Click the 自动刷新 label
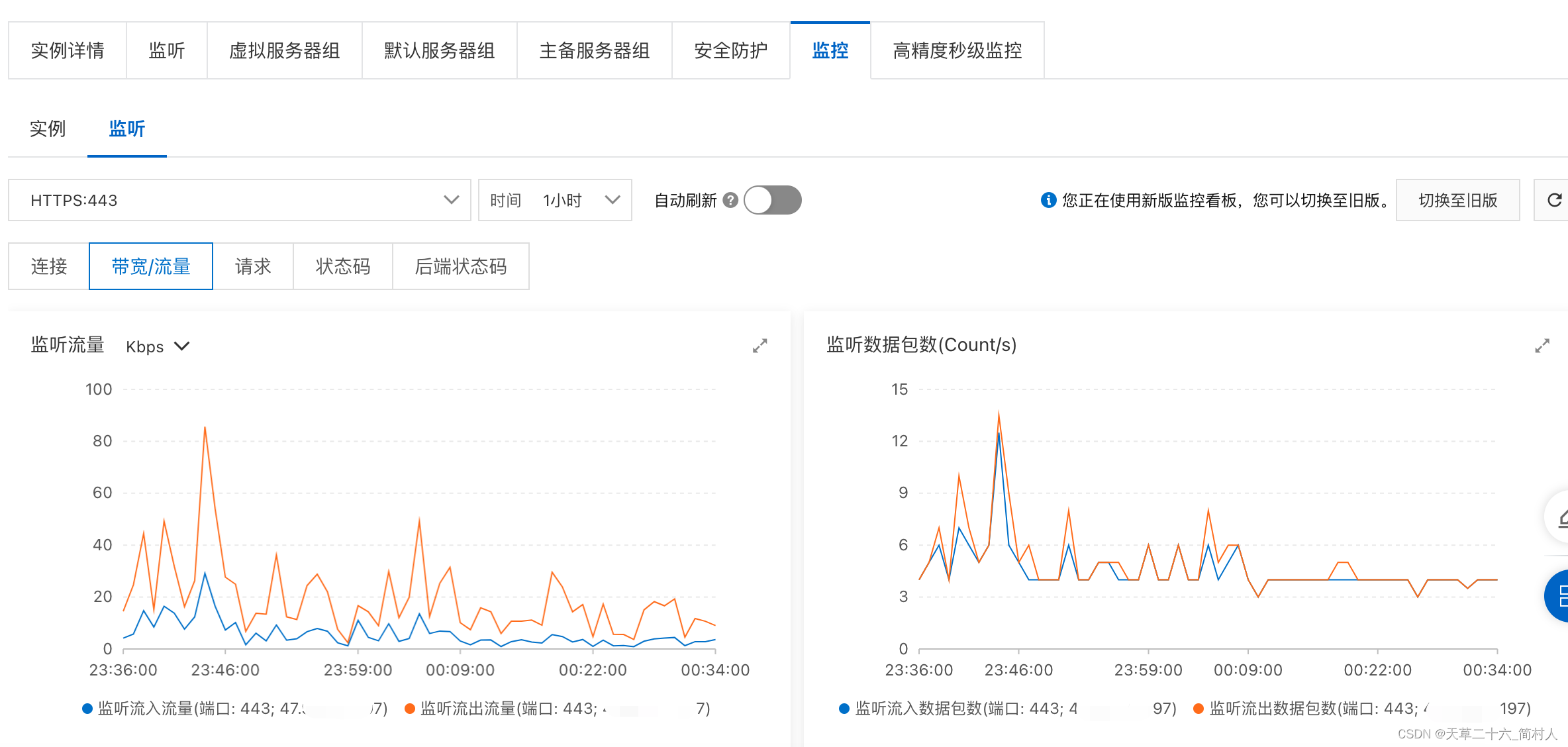 [685, 200]
